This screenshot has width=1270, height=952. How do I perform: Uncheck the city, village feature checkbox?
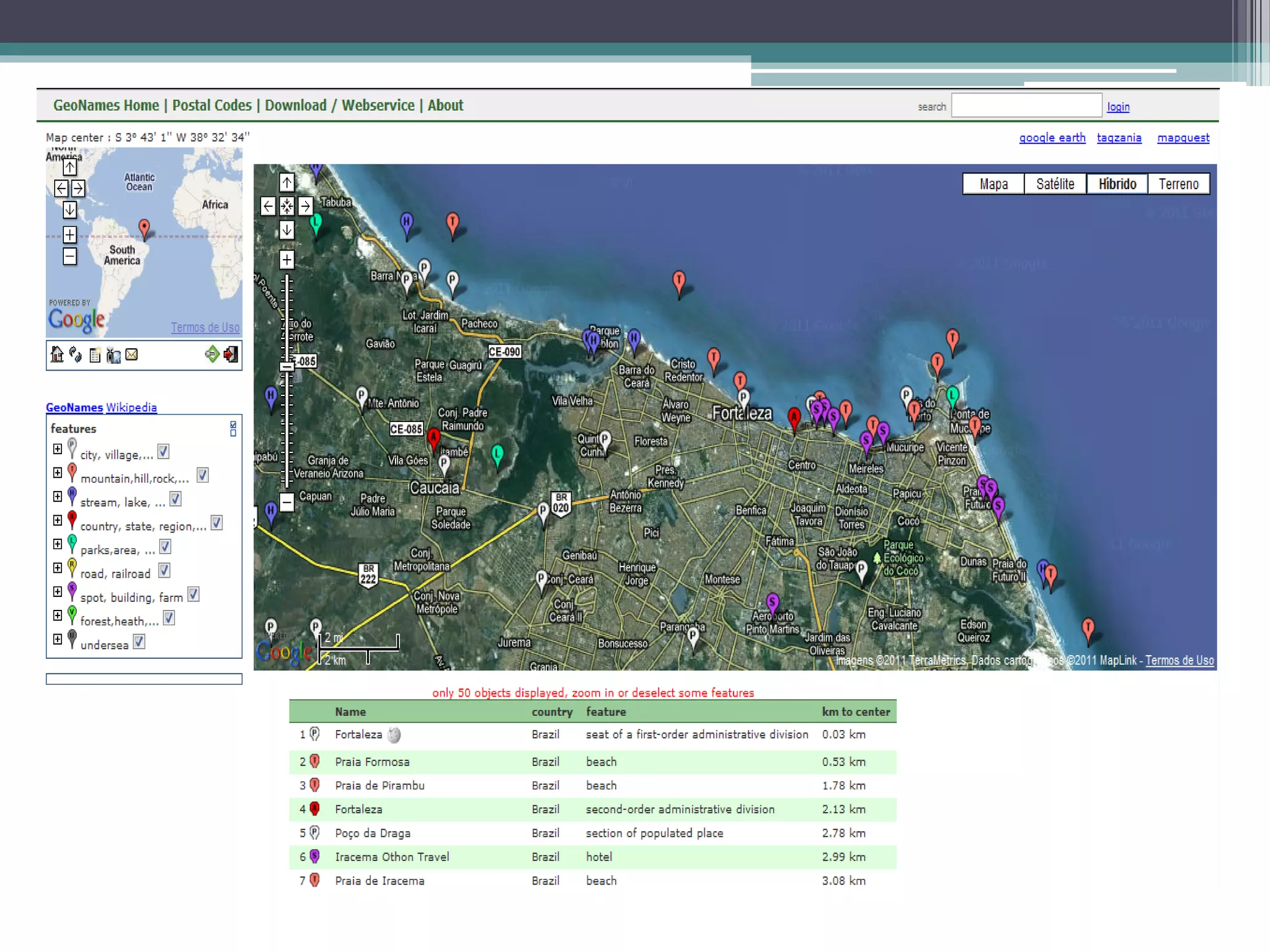pyautogui.click(x=163, y=452)
